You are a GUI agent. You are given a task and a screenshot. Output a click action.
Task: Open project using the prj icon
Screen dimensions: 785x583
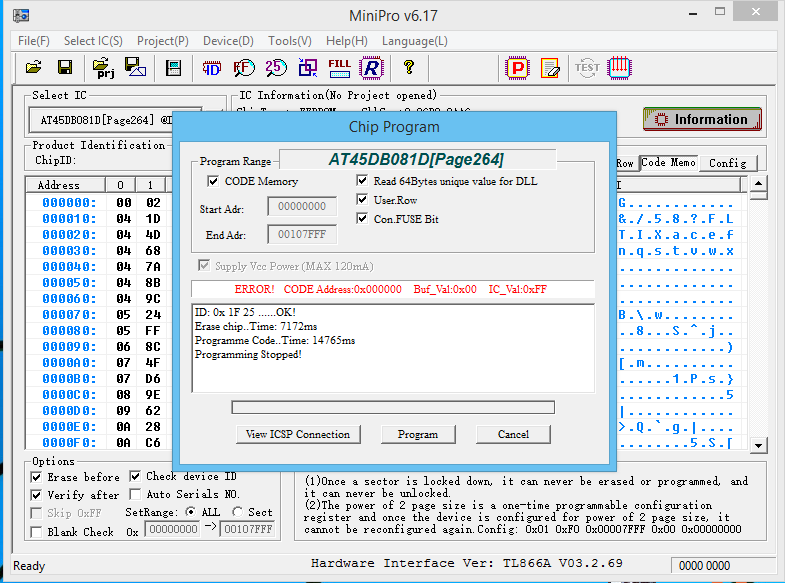(x=102, y=68)
